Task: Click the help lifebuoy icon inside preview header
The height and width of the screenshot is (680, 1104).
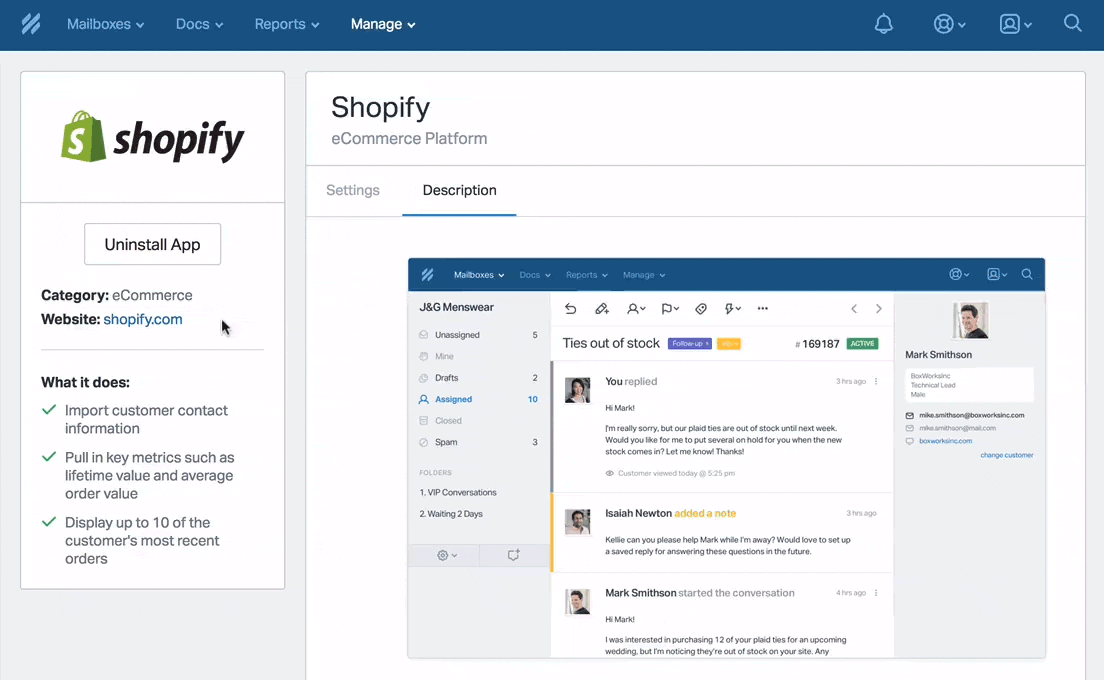Action: pyautogui.click(x=959, y=275)
